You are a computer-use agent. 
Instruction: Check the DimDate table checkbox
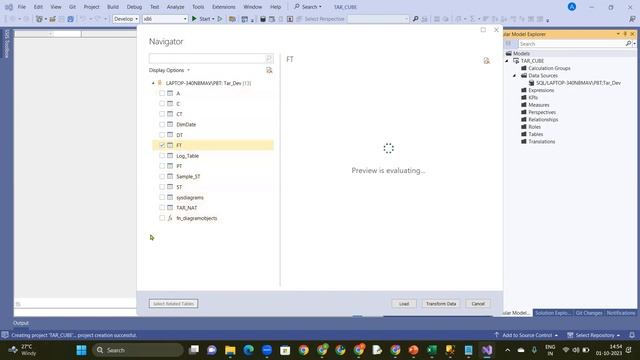(x=162, y=124)
